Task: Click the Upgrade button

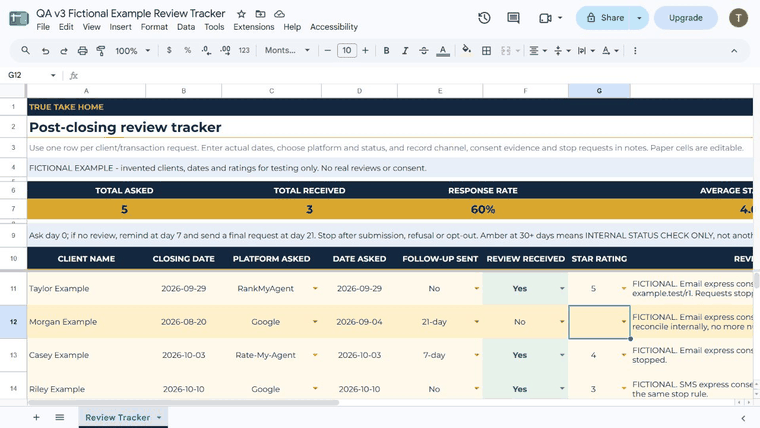Action: click(x=686, y=18)
